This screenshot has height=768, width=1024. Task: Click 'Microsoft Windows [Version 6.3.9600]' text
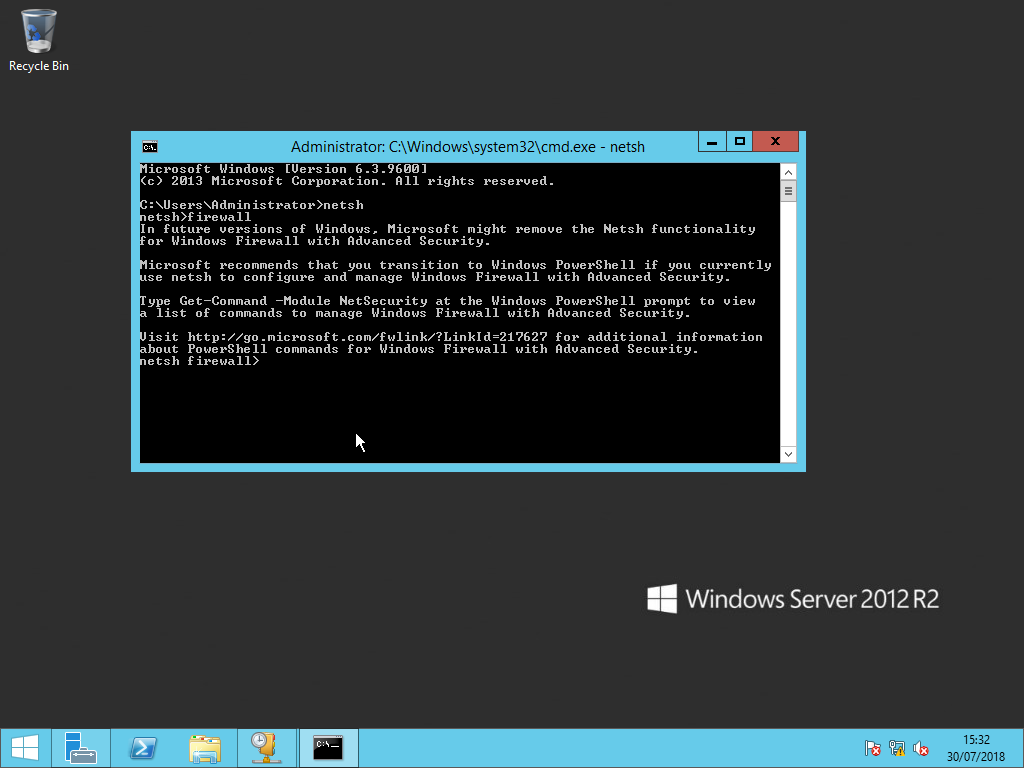(x=283, y=169)
